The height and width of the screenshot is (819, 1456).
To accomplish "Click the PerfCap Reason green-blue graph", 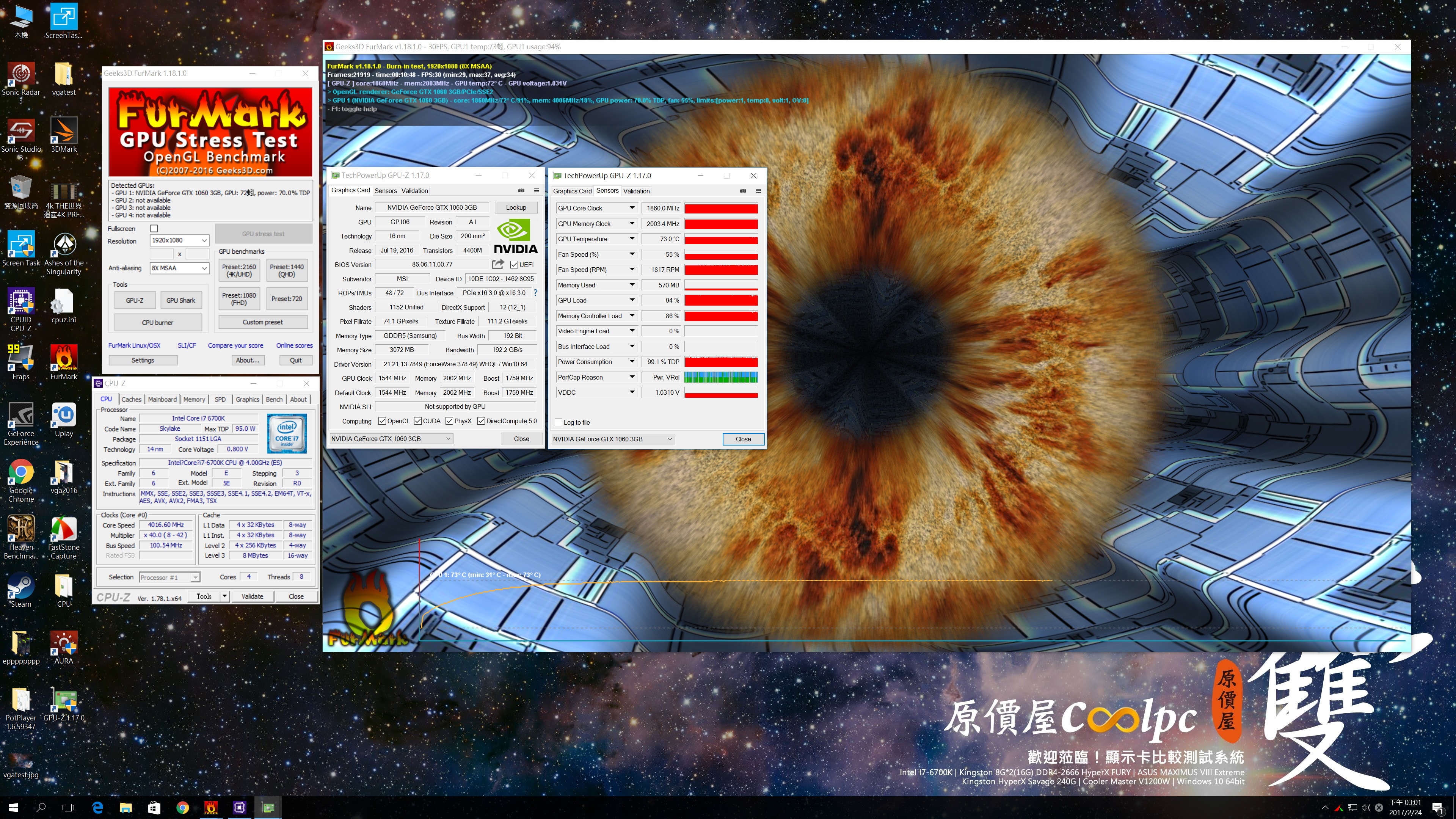I will 721,377.
